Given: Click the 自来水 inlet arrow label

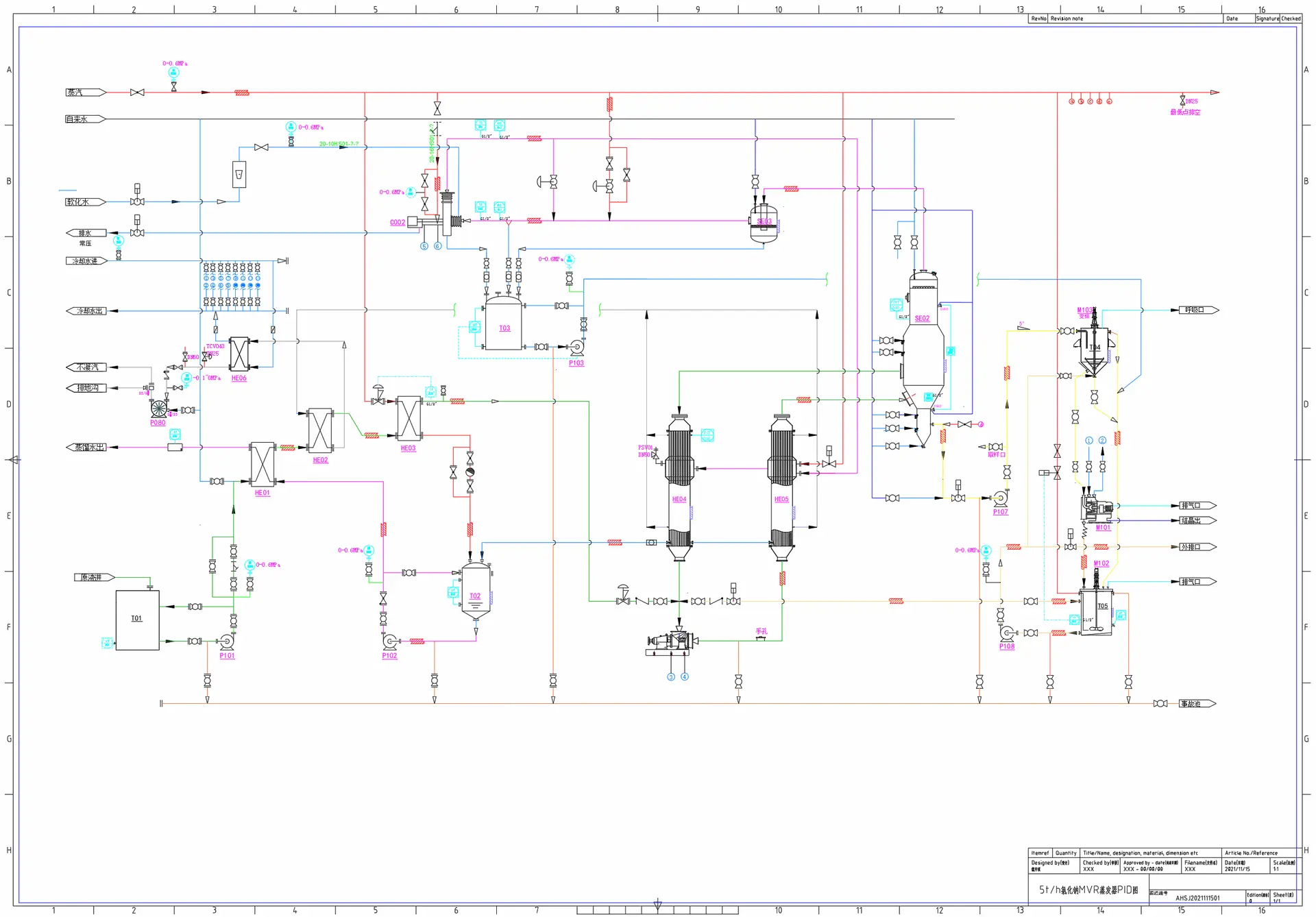Looking at the screenshot, I should [x=85, y=119].
